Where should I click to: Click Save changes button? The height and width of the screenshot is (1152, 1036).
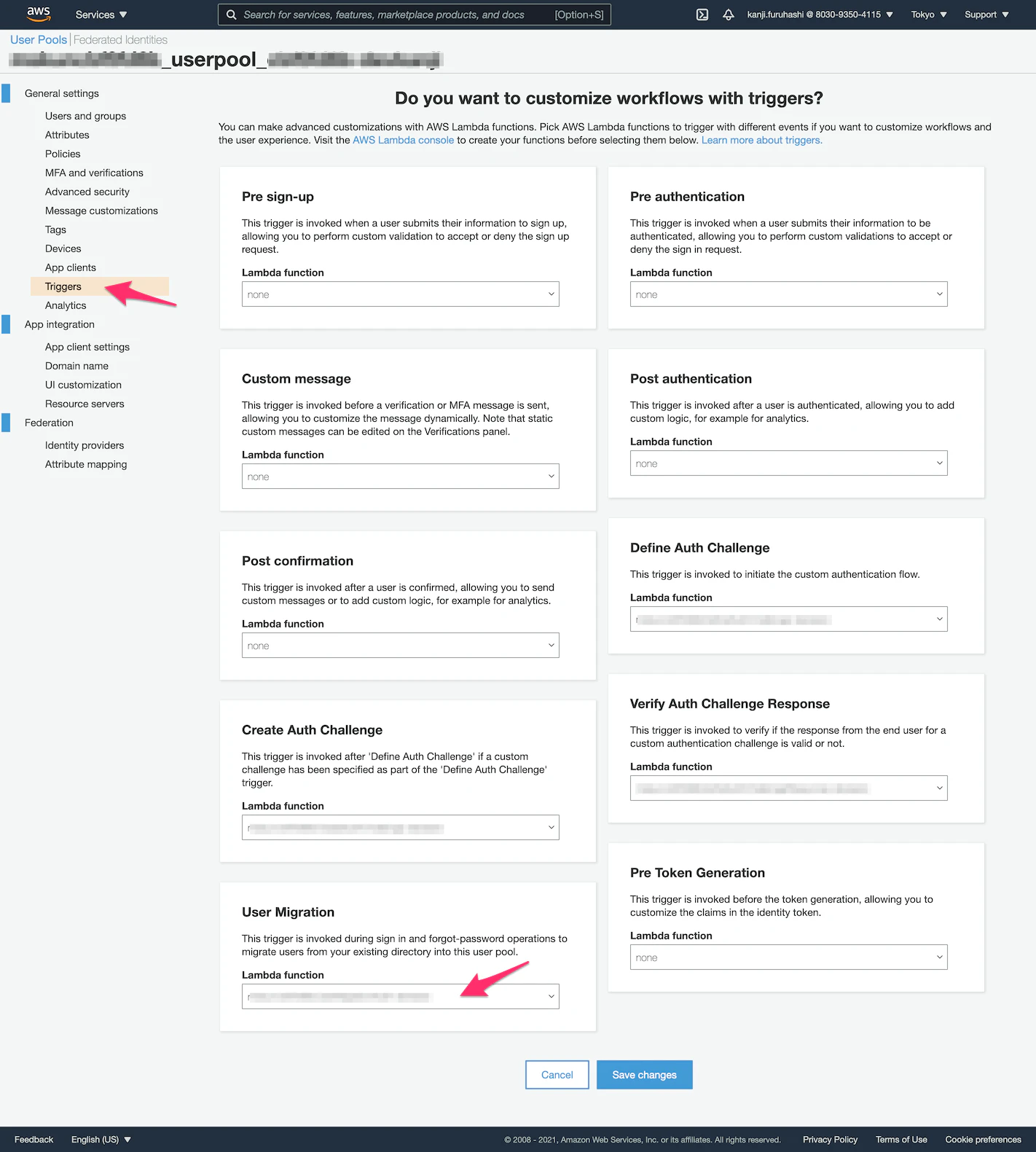tap(645, 1075)
